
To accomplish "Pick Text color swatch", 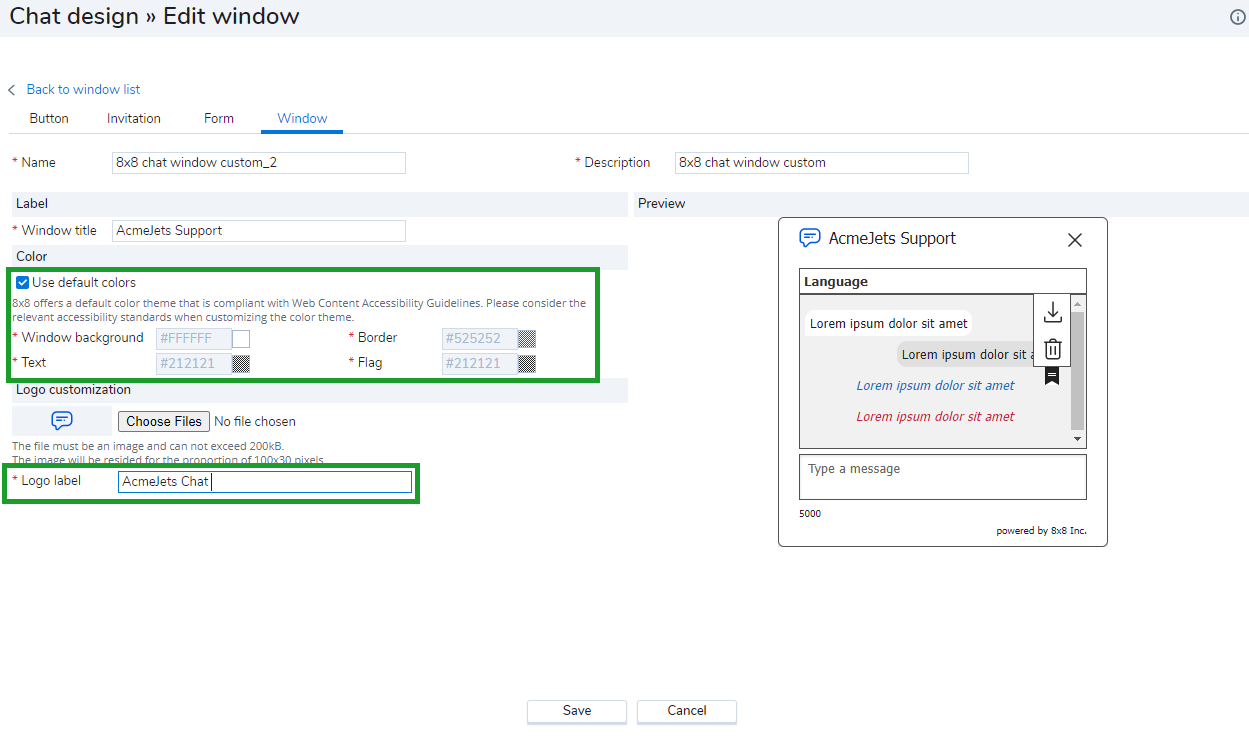I will pyautogui.click(x=241, y=364).
